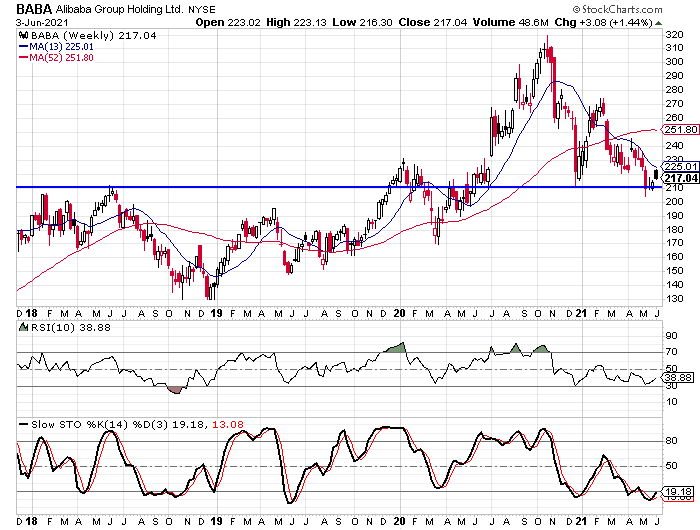Click the RSI(10) 38.88 indicator label
Viewport: 700px width, 530px height.
point(71,328)
